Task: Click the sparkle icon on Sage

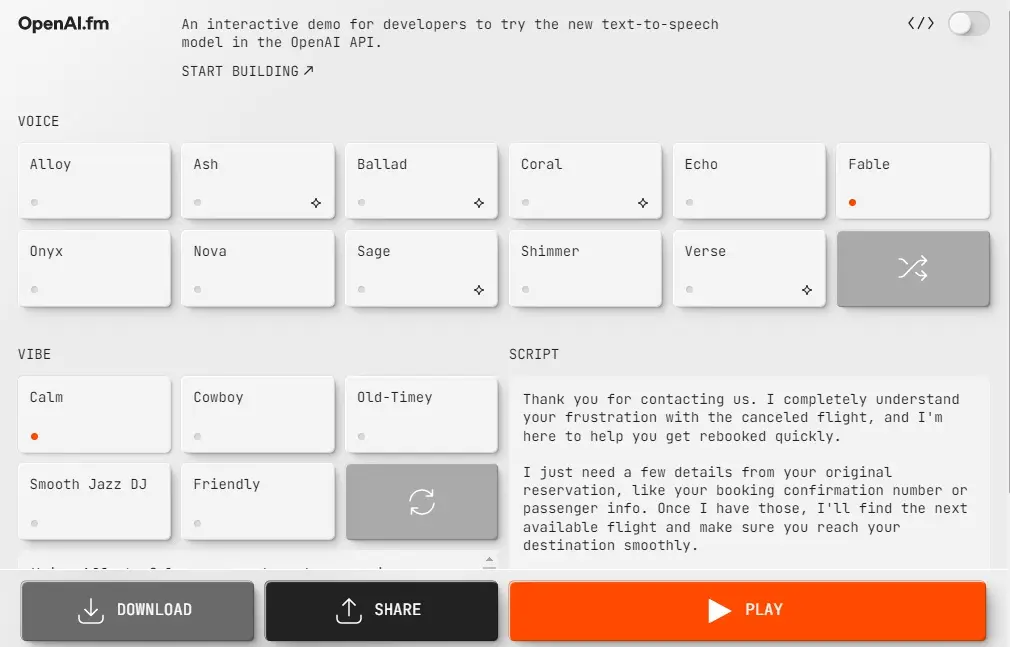Action: pyautogui.click(x=479, y=290)
